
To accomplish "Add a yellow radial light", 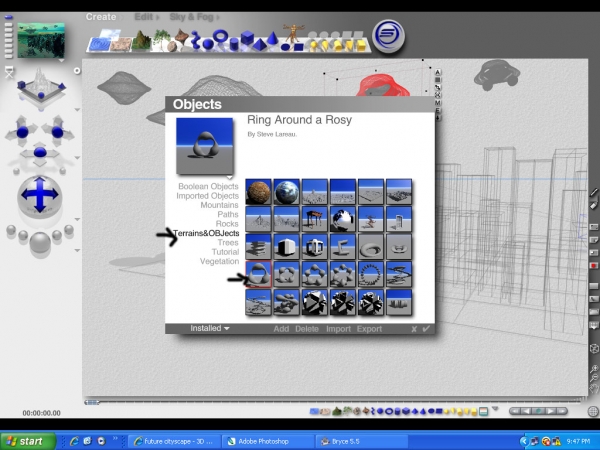I will coord(313,46).
